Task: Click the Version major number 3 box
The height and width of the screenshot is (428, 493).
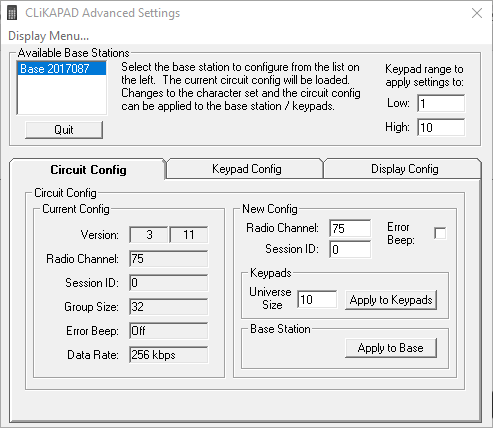Action: pos(149,235)
